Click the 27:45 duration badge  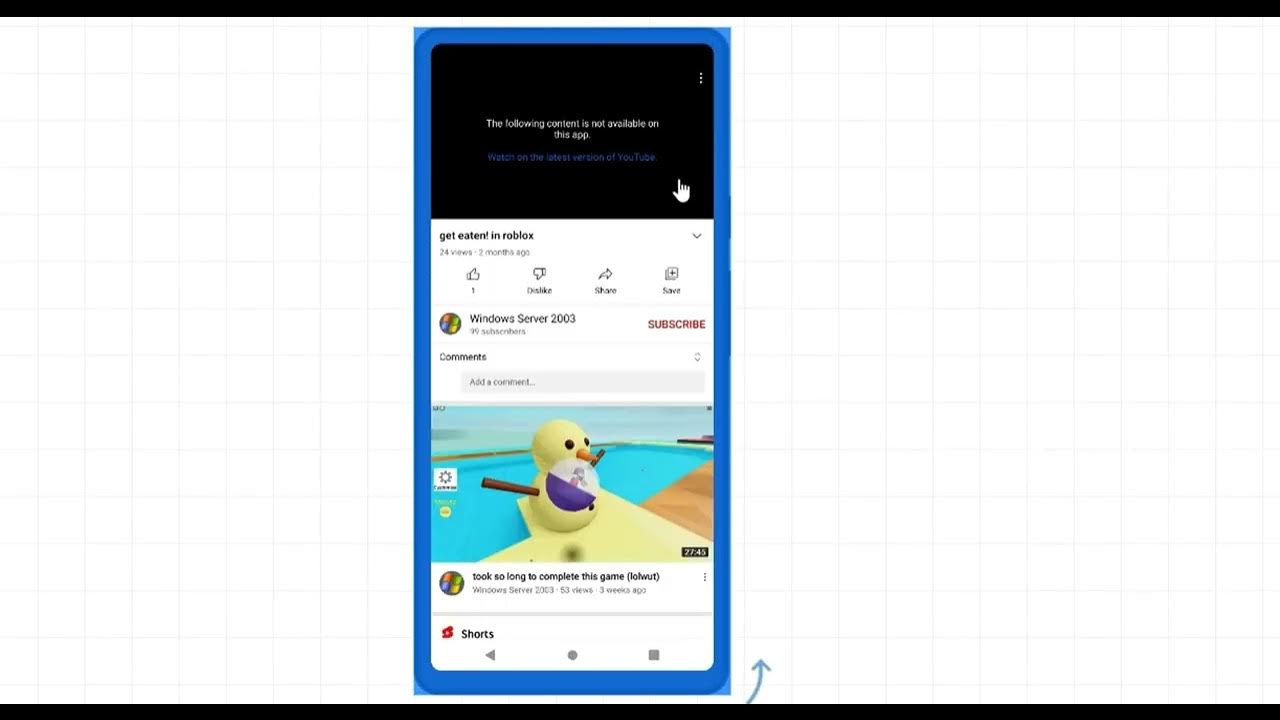point(695,552)
